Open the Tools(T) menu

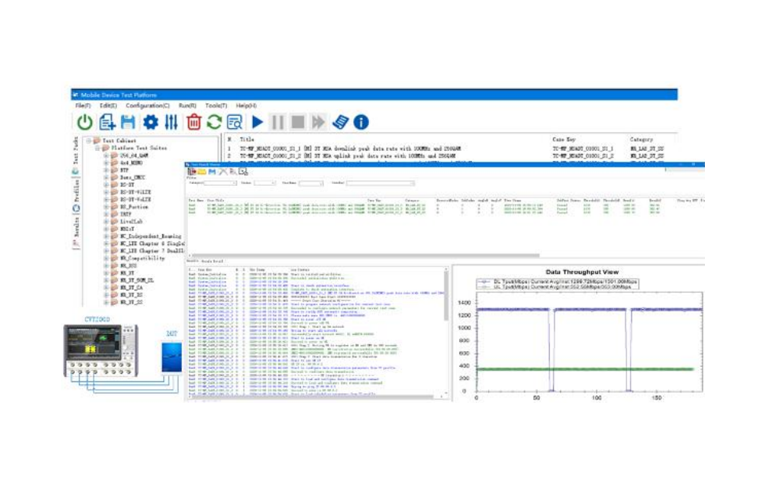216,105
